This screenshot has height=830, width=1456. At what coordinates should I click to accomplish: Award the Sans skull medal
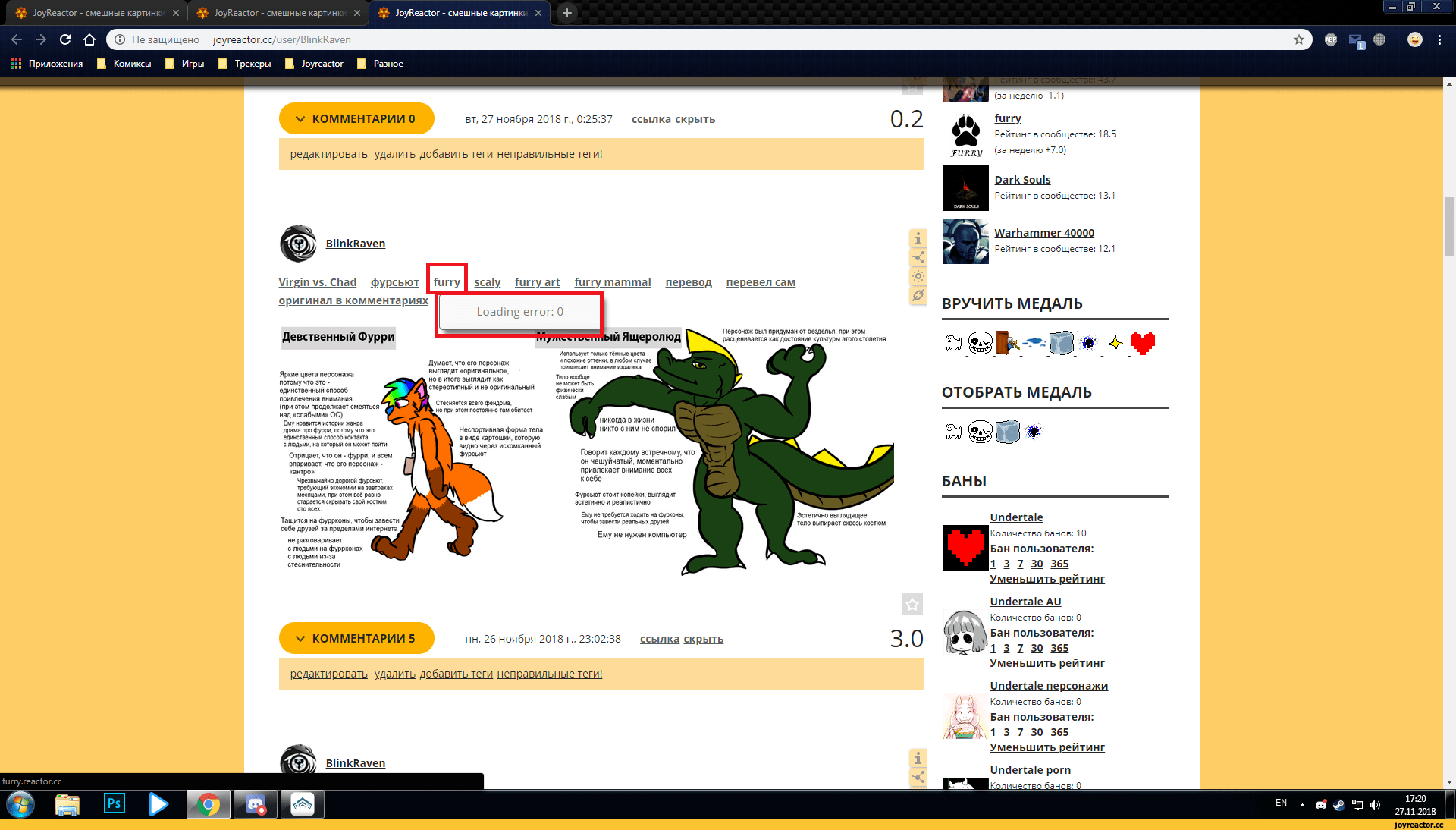[x=980, y=344]
